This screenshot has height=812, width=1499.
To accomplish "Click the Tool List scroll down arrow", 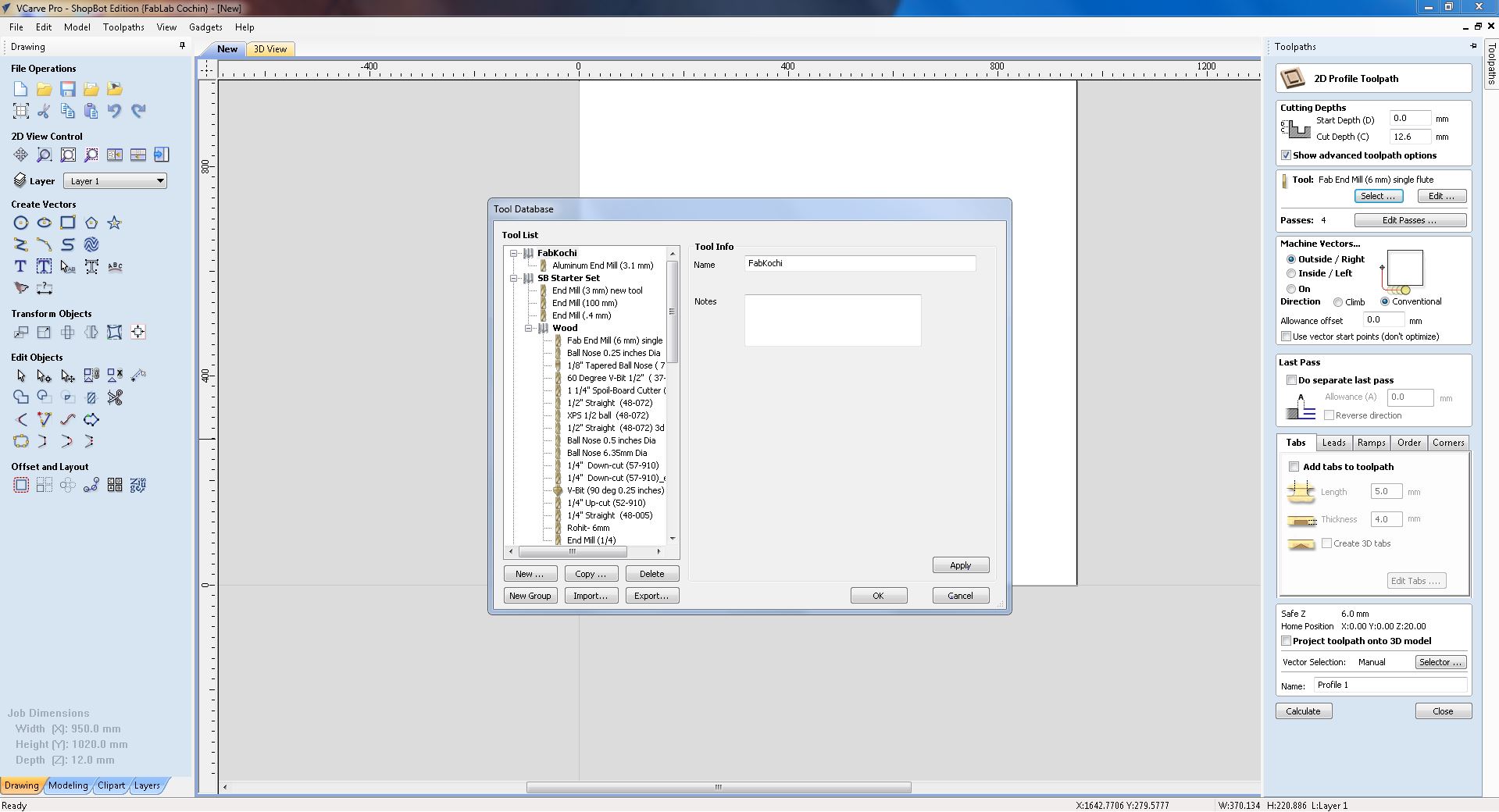I will [x=673, y=539].
